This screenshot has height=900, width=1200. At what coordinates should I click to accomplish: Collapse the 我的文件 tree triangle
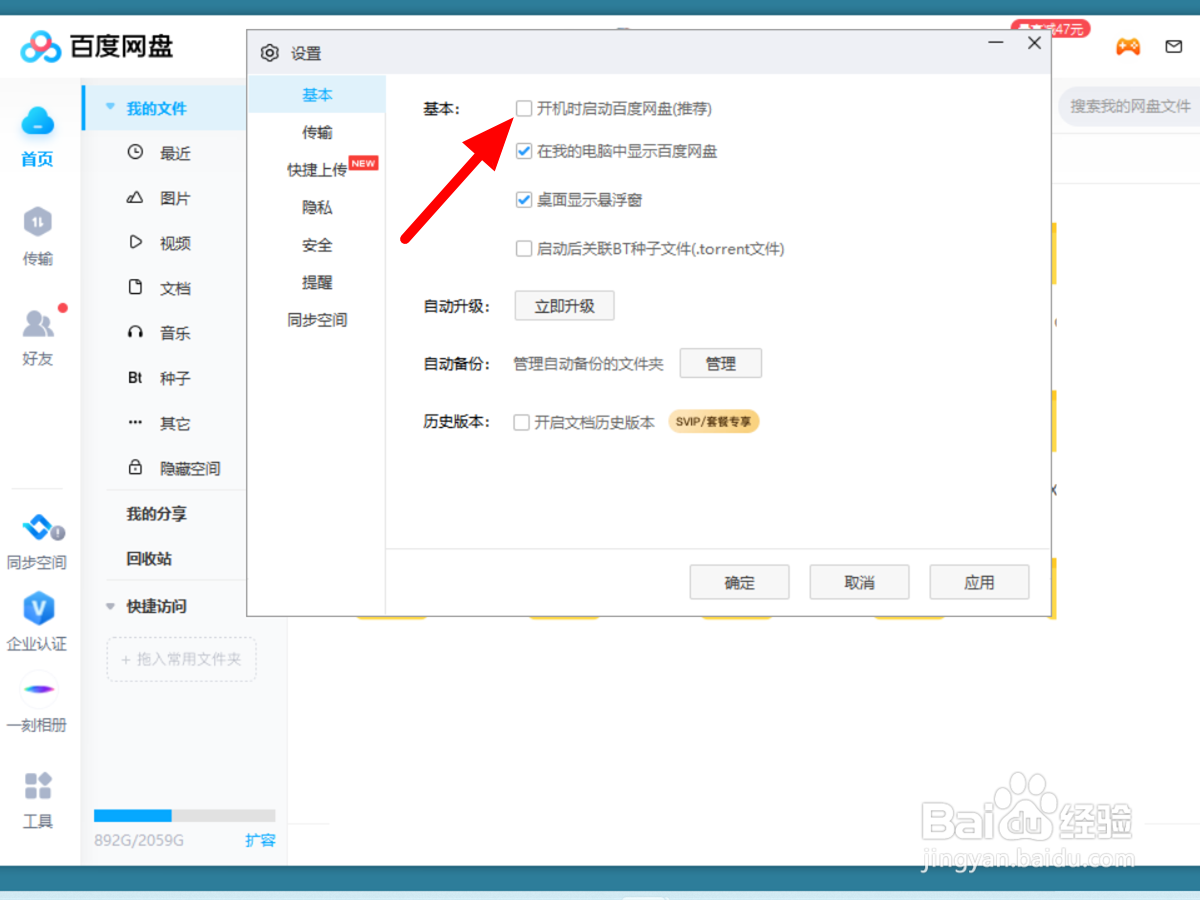coord(110,107)
